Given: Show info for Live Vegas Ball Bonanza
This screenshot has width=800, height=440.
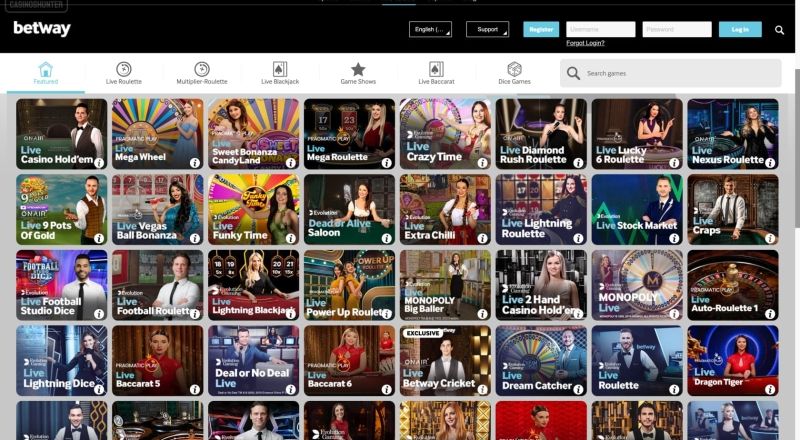Looking at the screenshot, I should point(195,238).
